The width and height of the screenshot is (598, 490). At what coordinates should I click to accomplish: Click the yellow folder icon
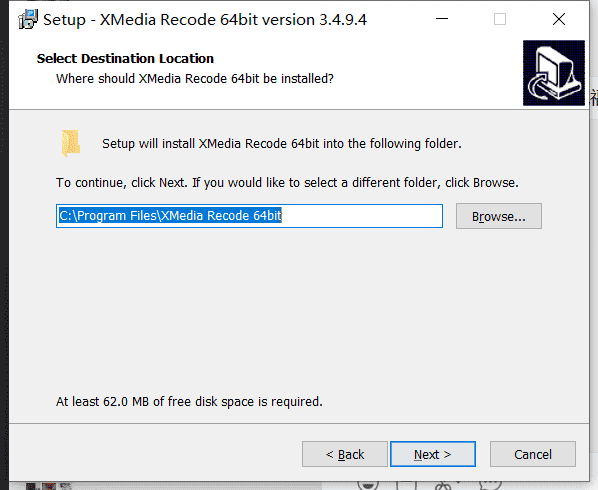click(x=71, y=143)
